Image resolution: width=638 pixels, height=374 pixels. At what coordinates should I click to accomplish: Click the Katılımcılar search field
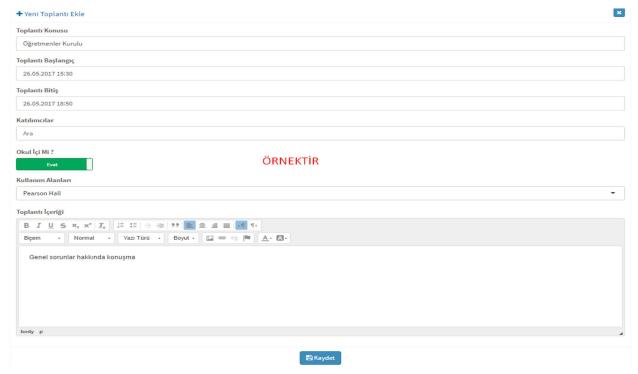(x=320, y=133)
